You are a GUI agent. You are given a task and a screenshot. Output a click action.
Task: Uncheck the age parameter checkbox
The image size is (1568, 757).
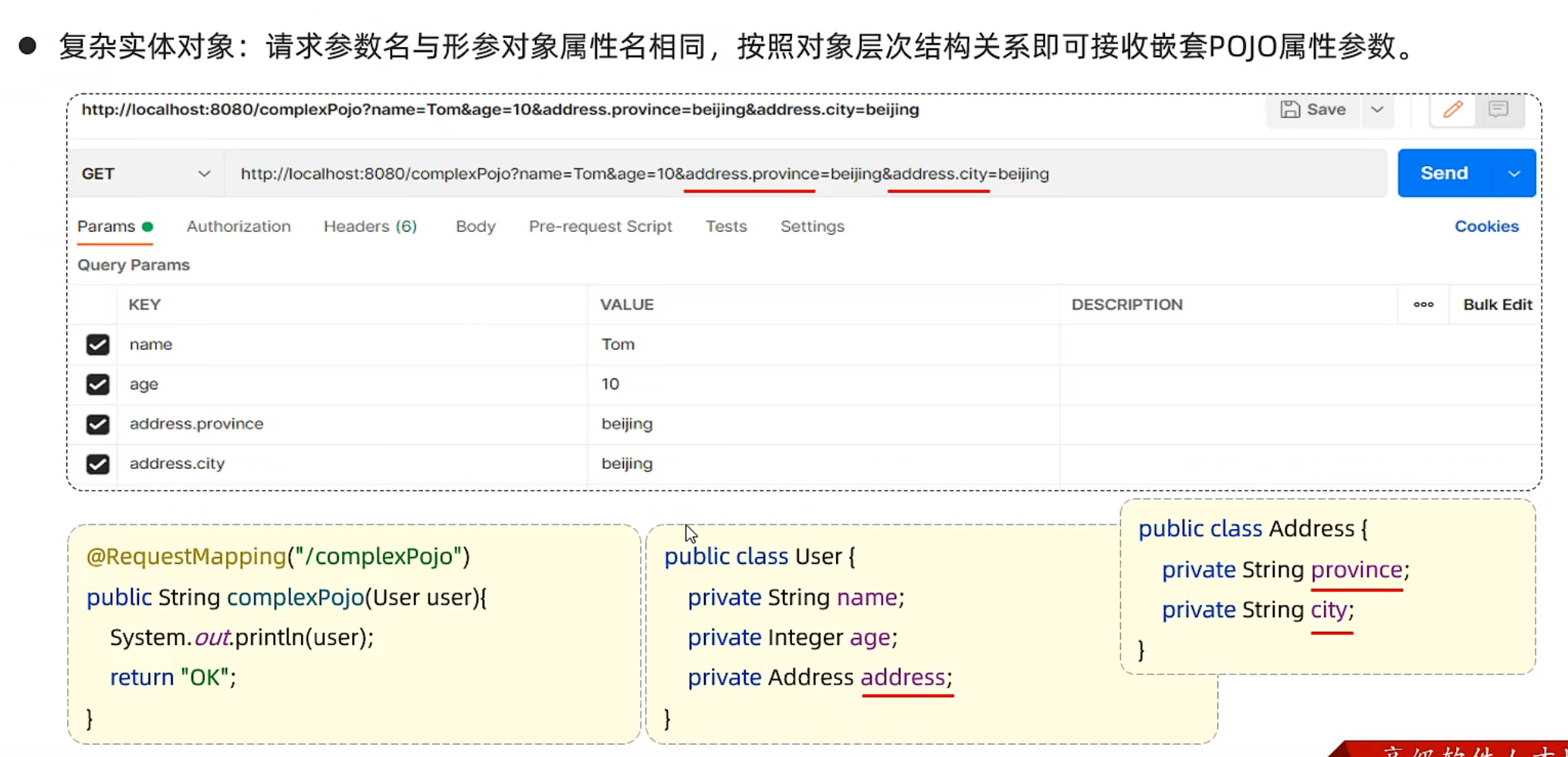(98, 384)
